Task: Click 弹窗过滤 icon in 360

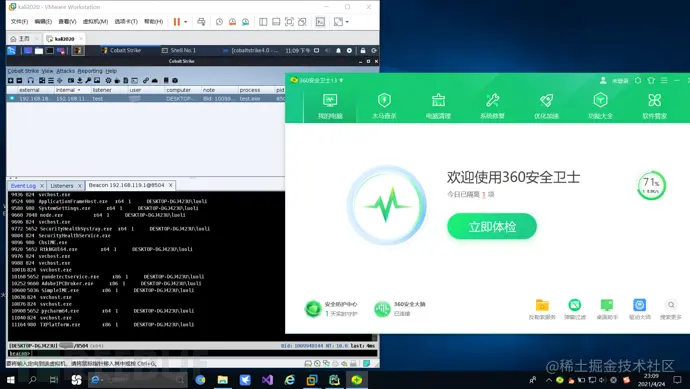Action: 575,305
